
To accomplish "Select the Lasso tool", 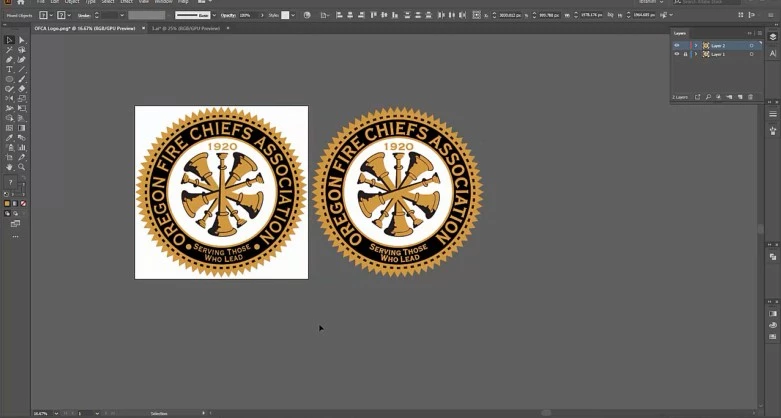I will pyautogui.click(x=21, y=50).
